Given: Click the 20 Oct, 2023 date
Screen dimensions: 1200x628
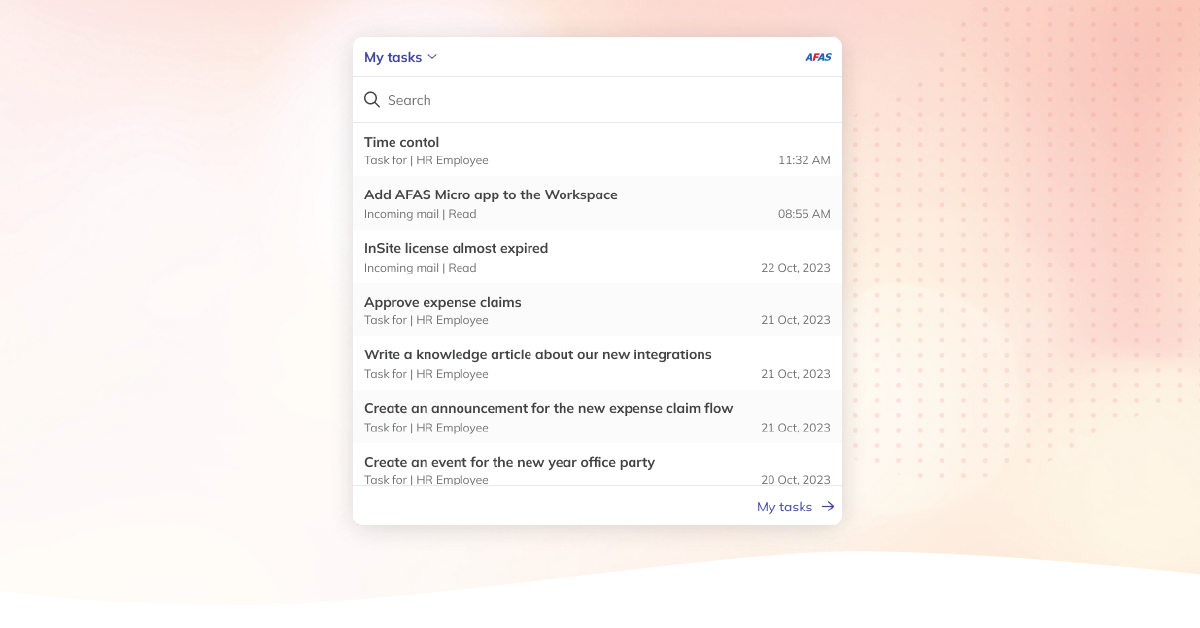Looking at the screenshot, I should (x=796, y=480).
